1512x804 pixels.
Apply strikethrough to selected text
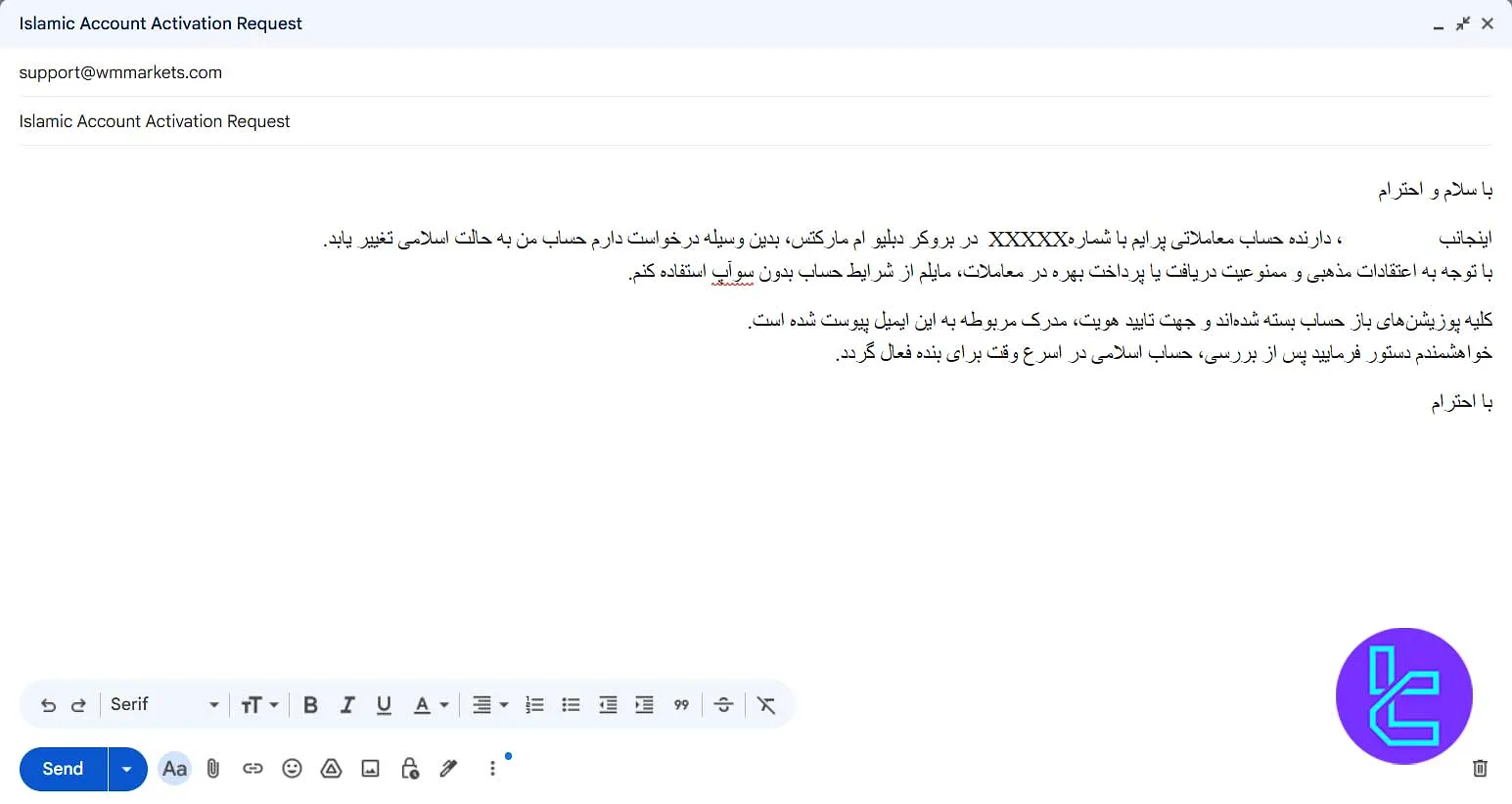click(x=723, y=704)
